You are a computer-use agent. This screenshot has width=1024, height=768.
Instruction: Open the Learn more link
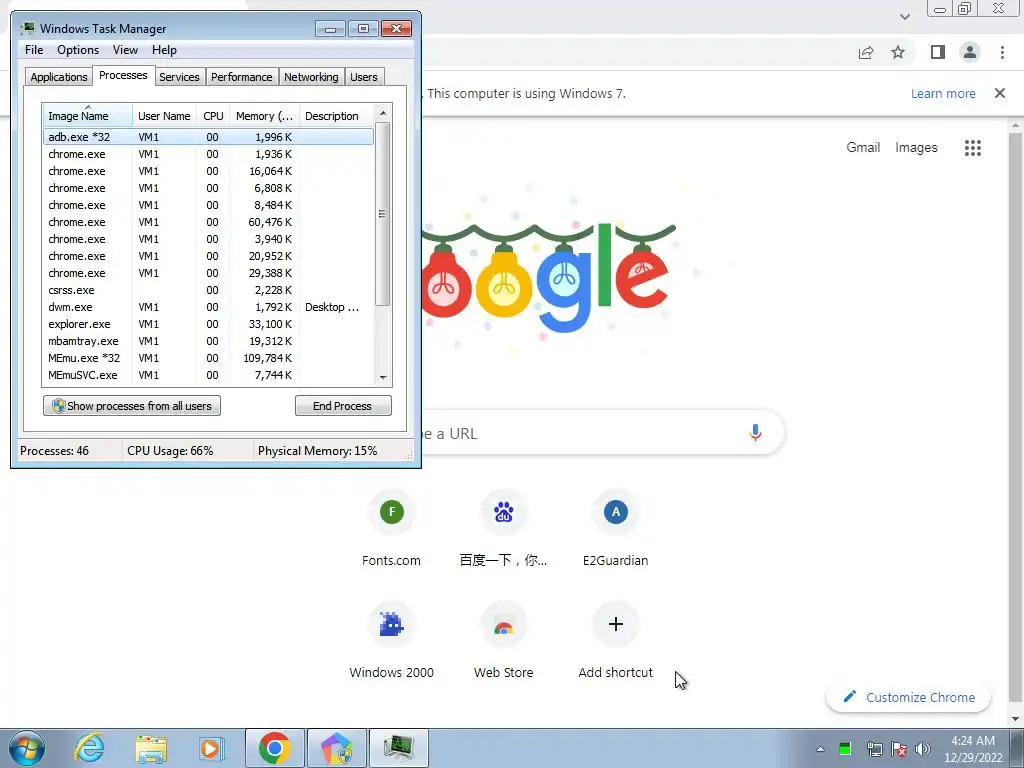(943, 93)
